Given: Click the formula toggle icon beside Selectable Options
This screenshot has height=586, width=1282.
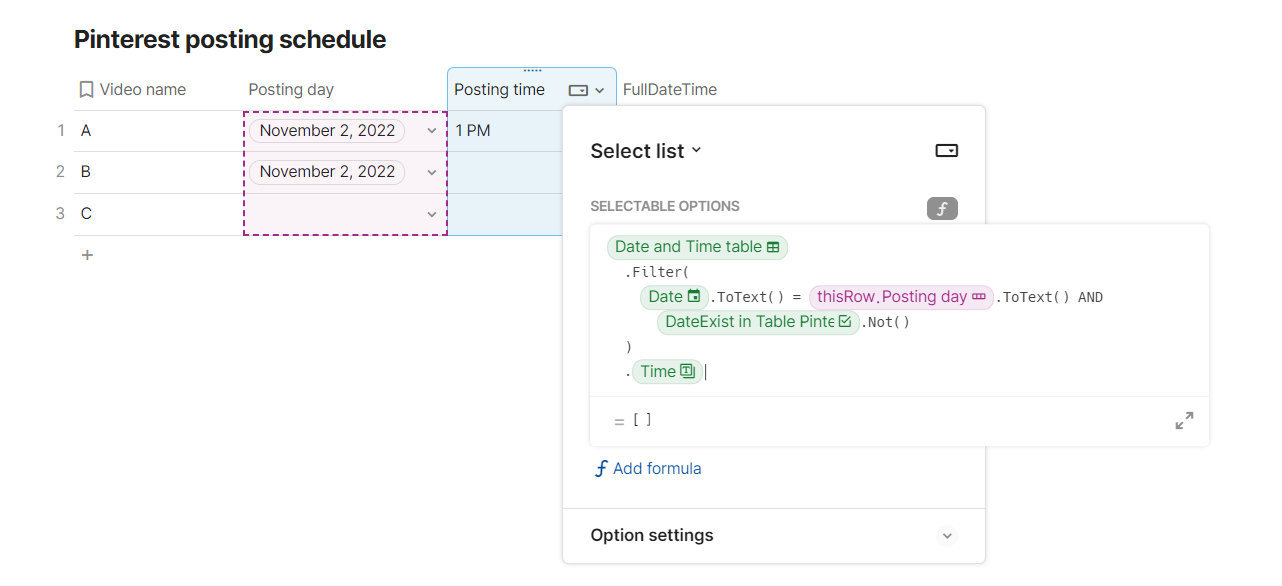Looking at the screenshot, I should (x=942, y=208).
